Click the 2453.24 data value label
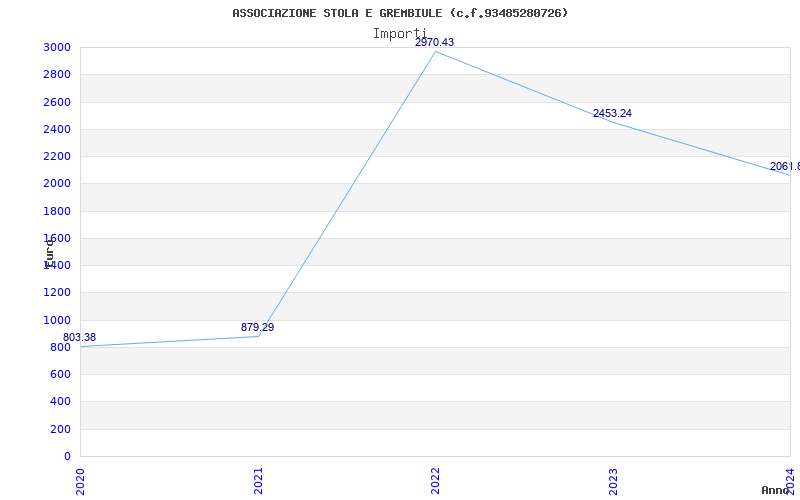Viewport: 800px width, 500px height. 612,114
